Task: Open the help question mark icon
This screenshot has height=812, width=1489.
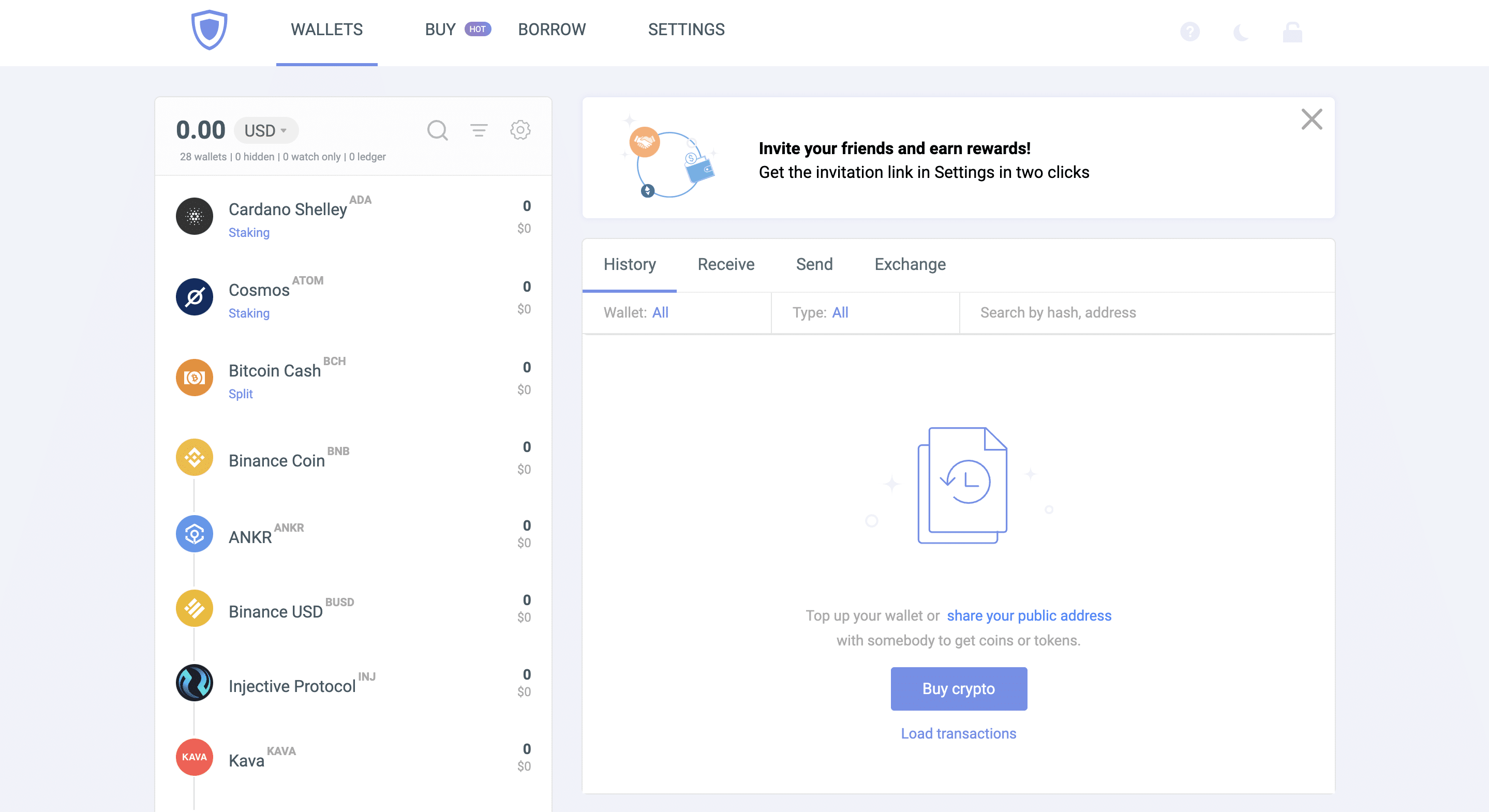Action: [1189, 31]
